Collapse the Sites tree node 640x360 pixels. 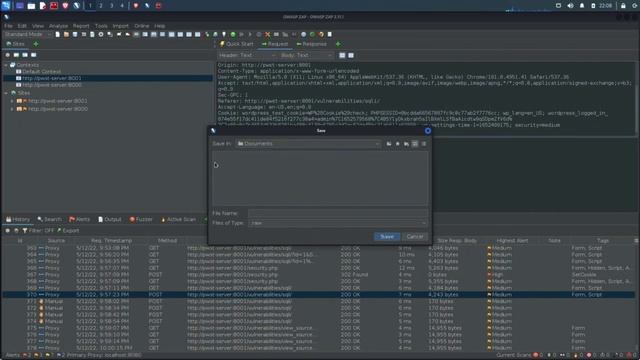6,93
